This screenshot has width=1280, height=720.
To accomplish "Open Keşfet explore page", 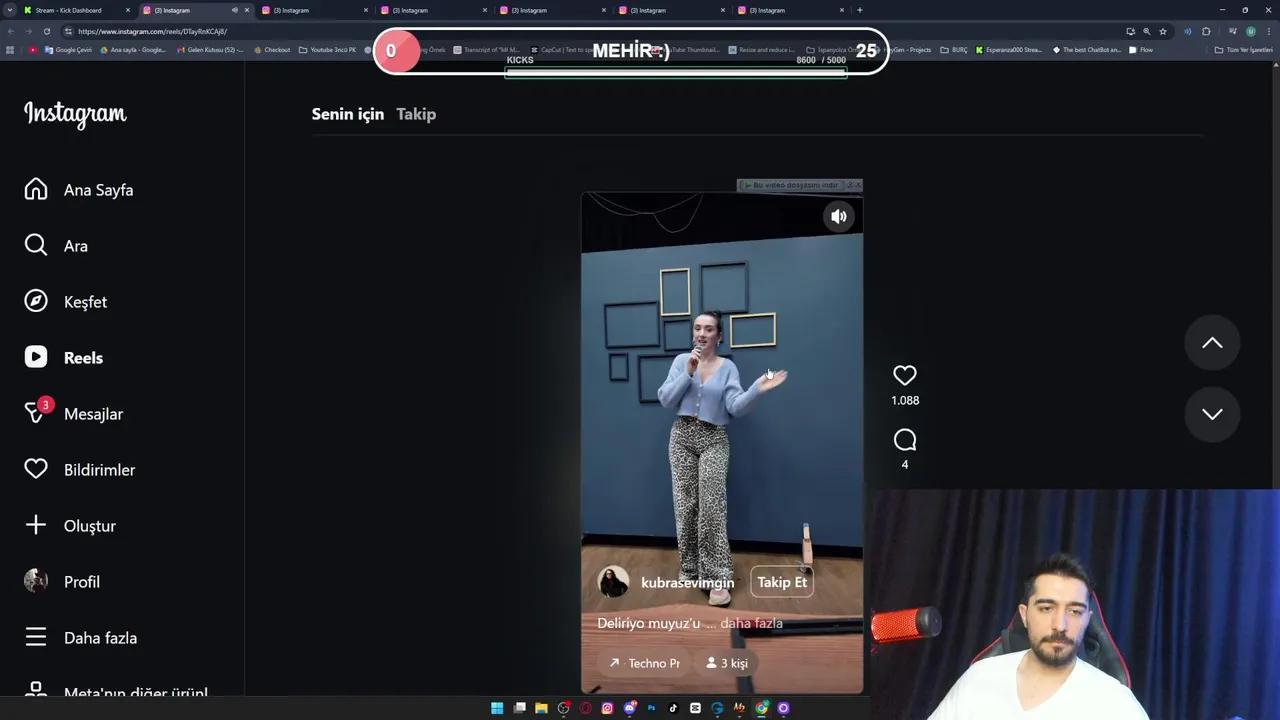I will pyautogui.click(x=66, y=302).
